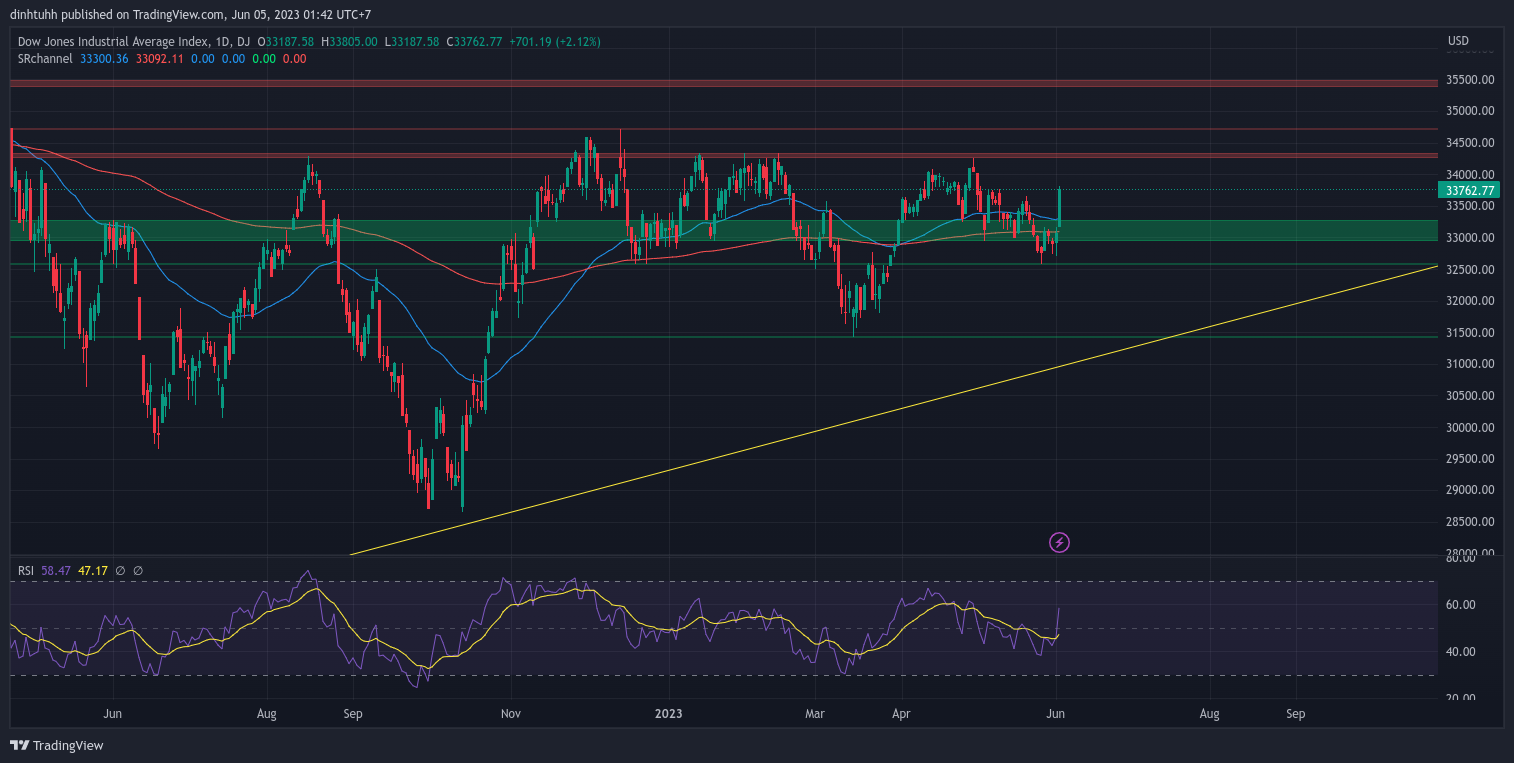
Task: Click the green 0.00 SRchannel value
Action: (x=264, y=59)
